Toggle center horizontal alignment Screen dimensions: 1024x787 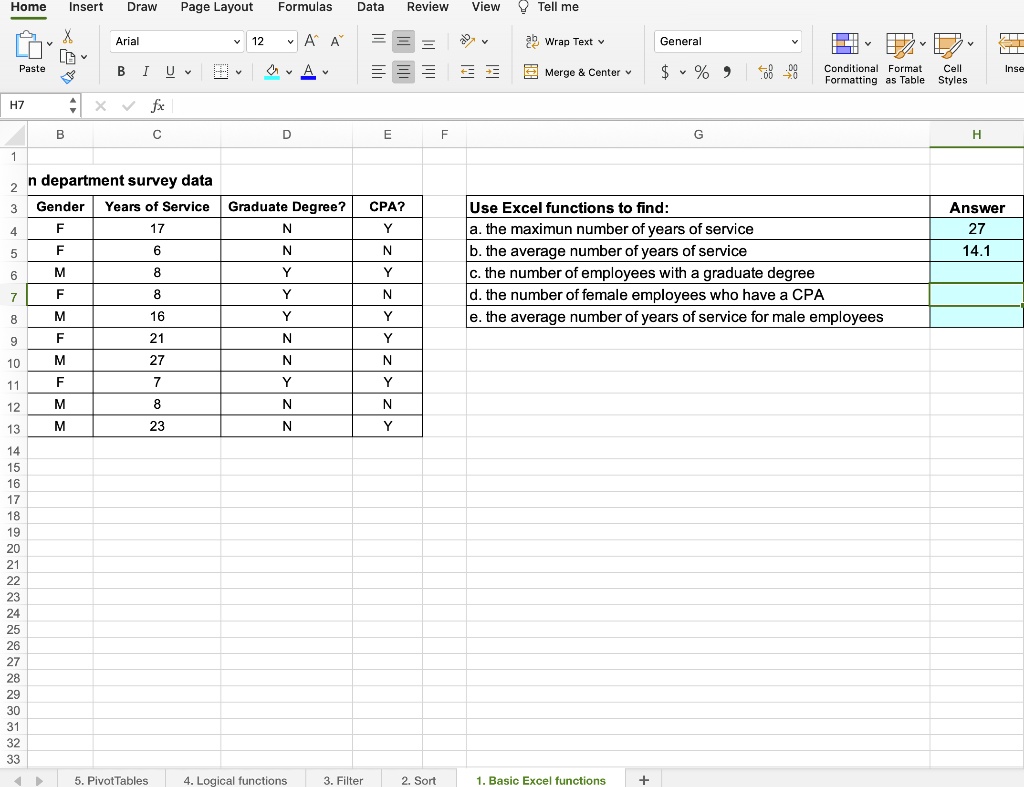point(404,72)
